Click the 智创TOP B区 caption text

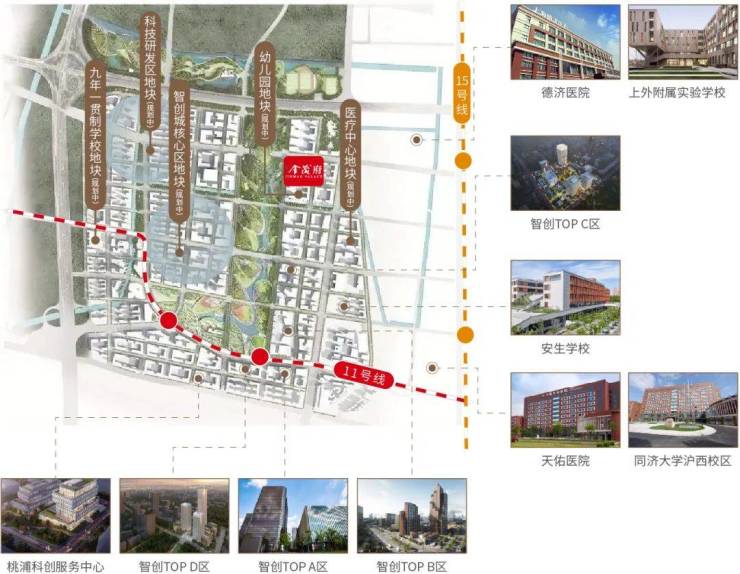tap(412, 566)
